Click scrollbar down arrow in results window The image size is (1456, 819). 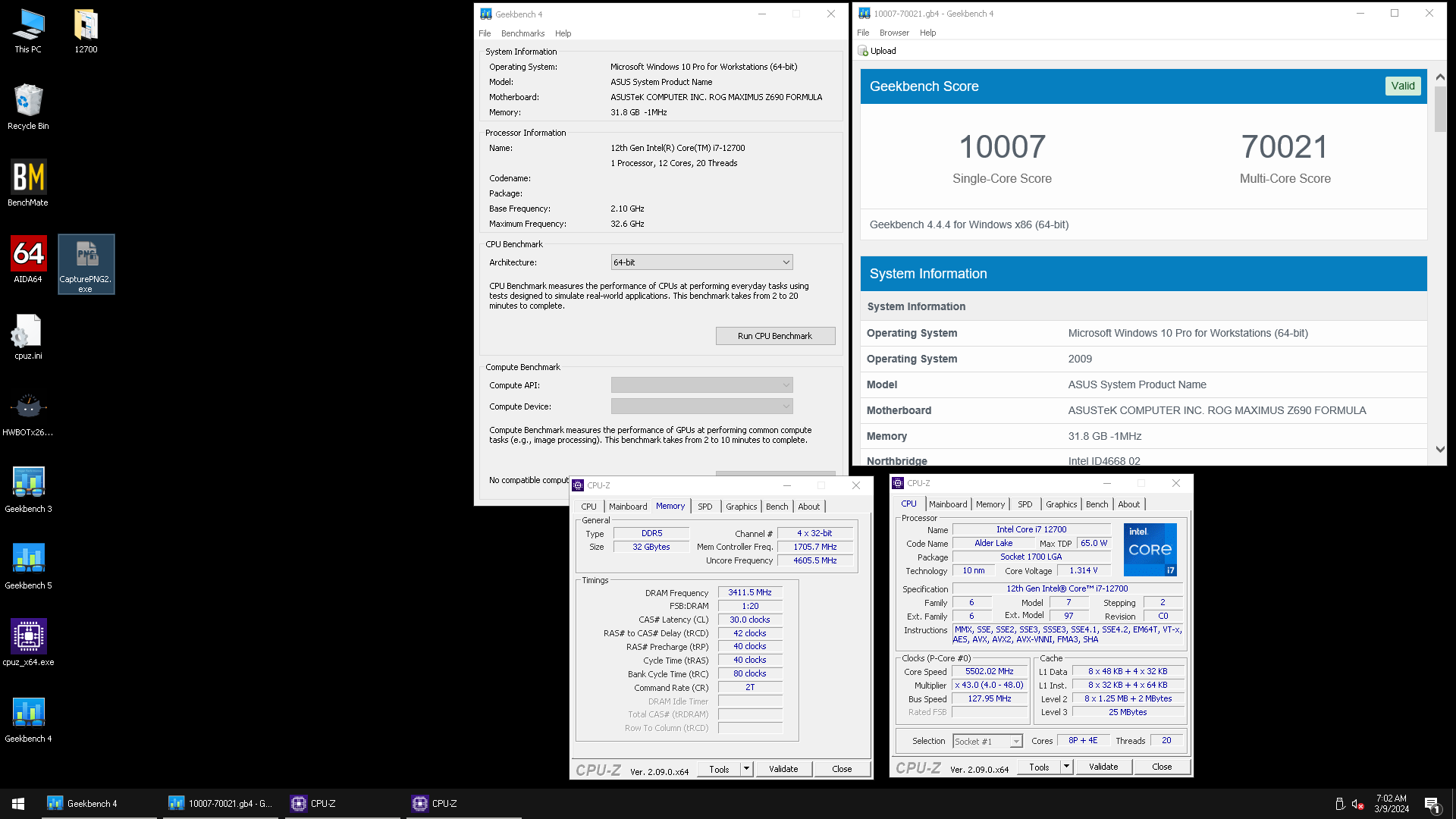(x=1440, y=450)
